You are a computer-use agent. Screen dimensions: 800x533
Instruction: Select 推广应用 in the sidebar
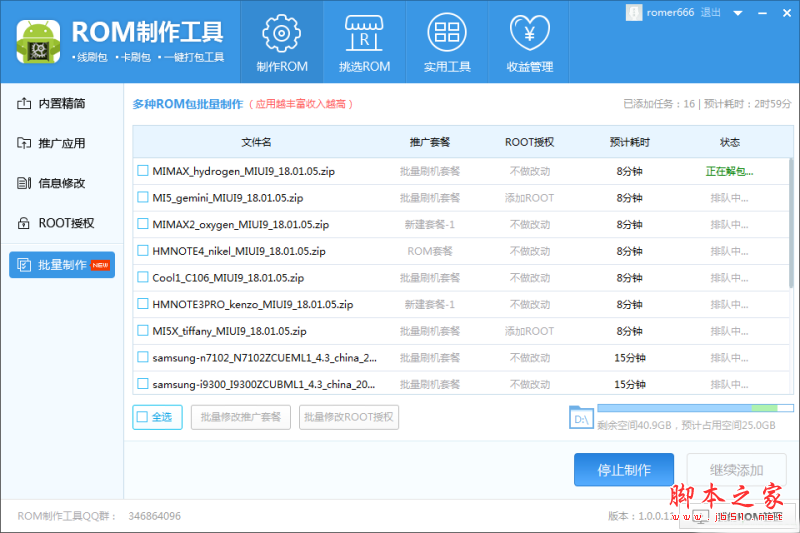pos(62,143)
